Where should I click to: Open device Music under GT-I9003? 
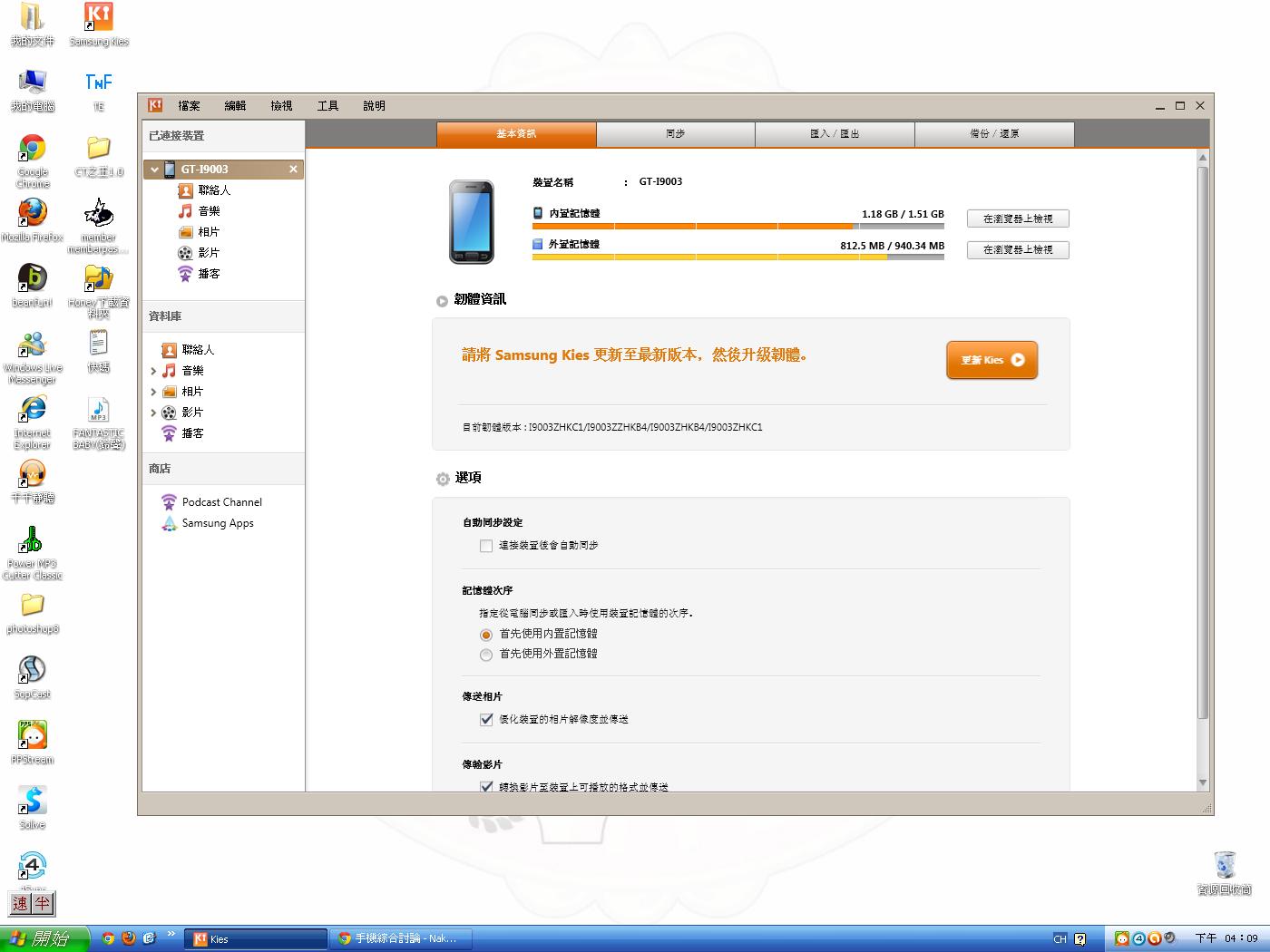point(200,211)
